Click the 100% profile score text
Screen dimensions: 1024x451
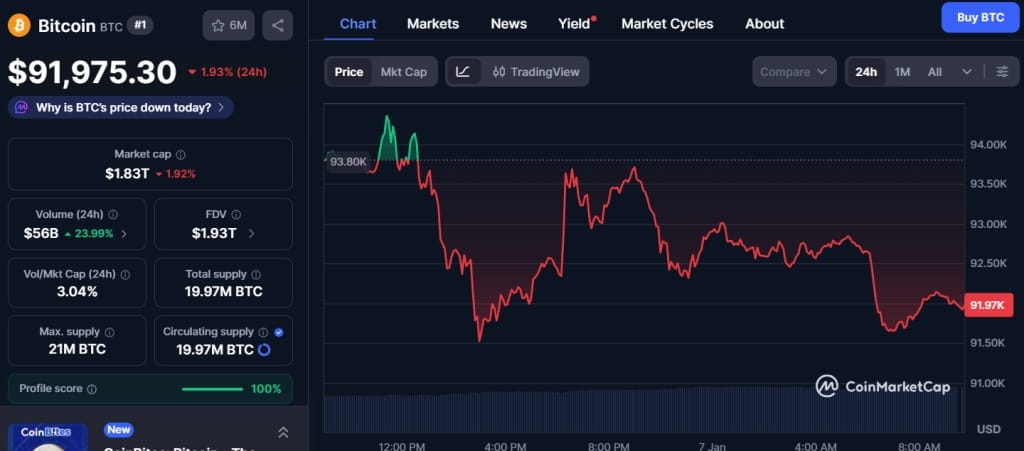pos(266,389)
